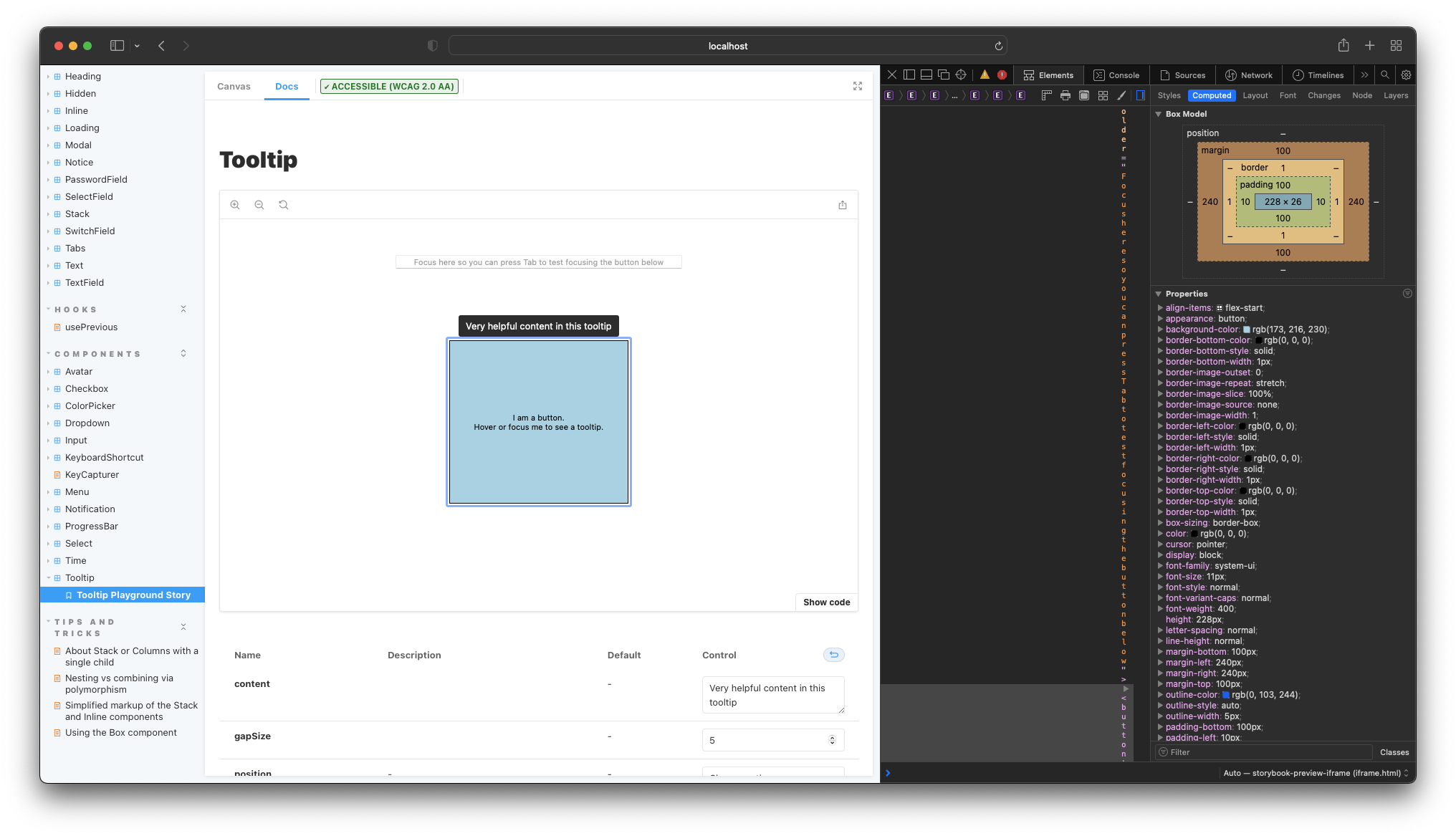Open inspector settings gear icon
The width and height of the screenshot is (1456, 836).
pyautogui.click(x=1406, y=75)
